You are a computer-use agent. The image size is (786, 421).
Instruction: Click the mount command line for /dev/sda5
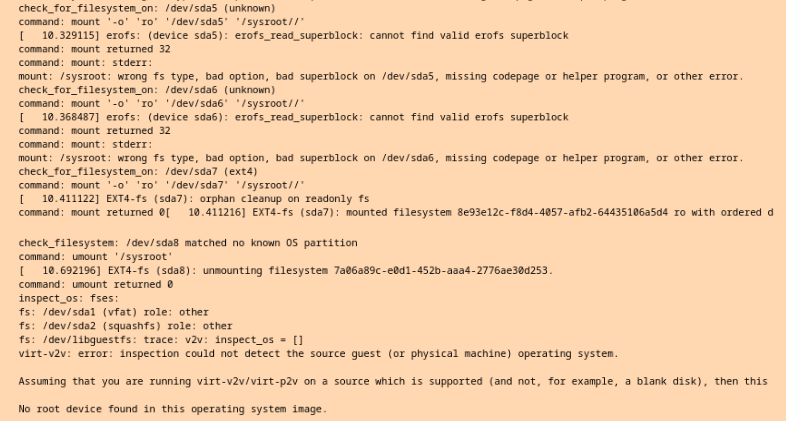[x=162, y=21]
